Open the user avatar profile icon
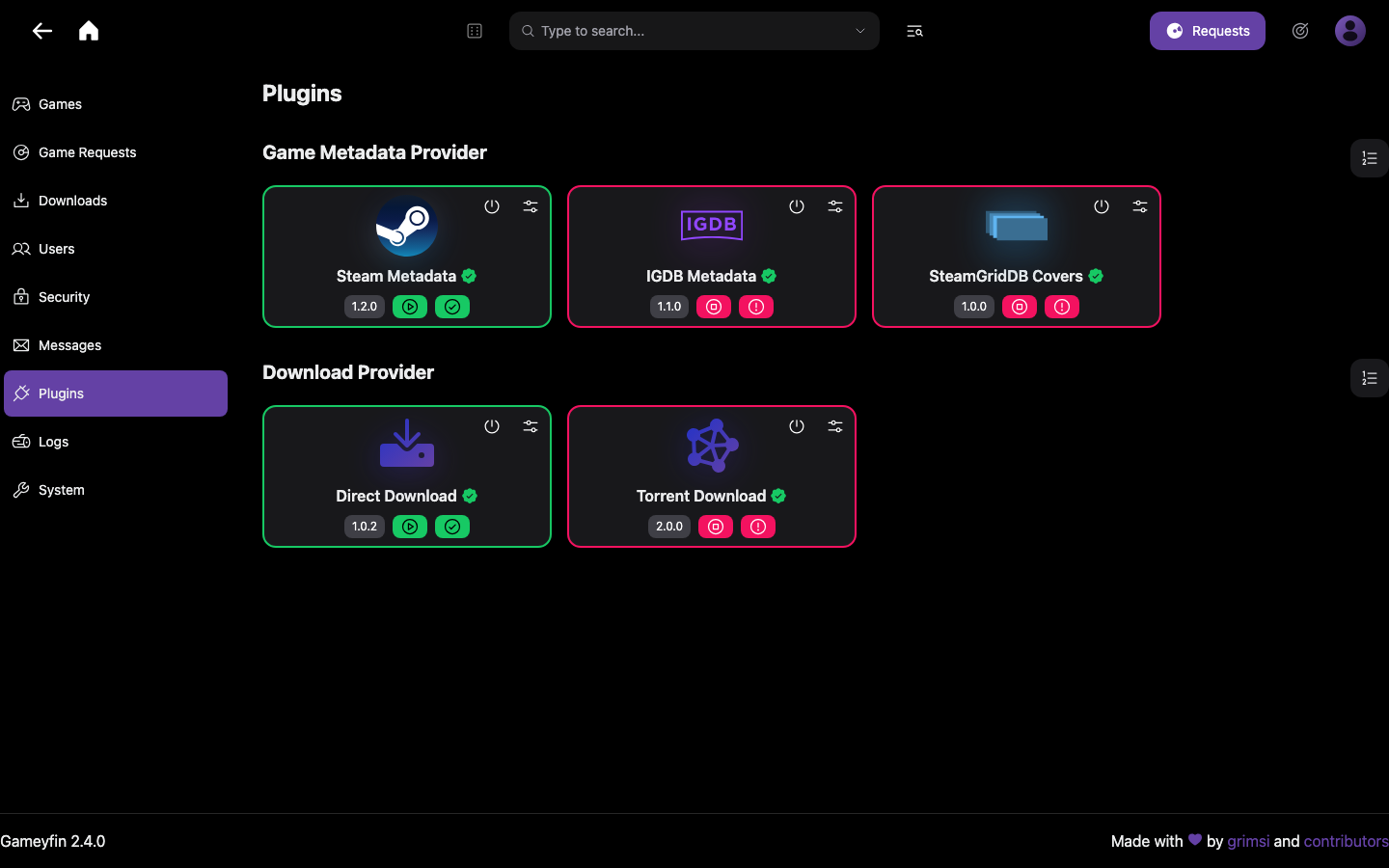This screenshot has height=868, width=1389. click(1350, 31)
